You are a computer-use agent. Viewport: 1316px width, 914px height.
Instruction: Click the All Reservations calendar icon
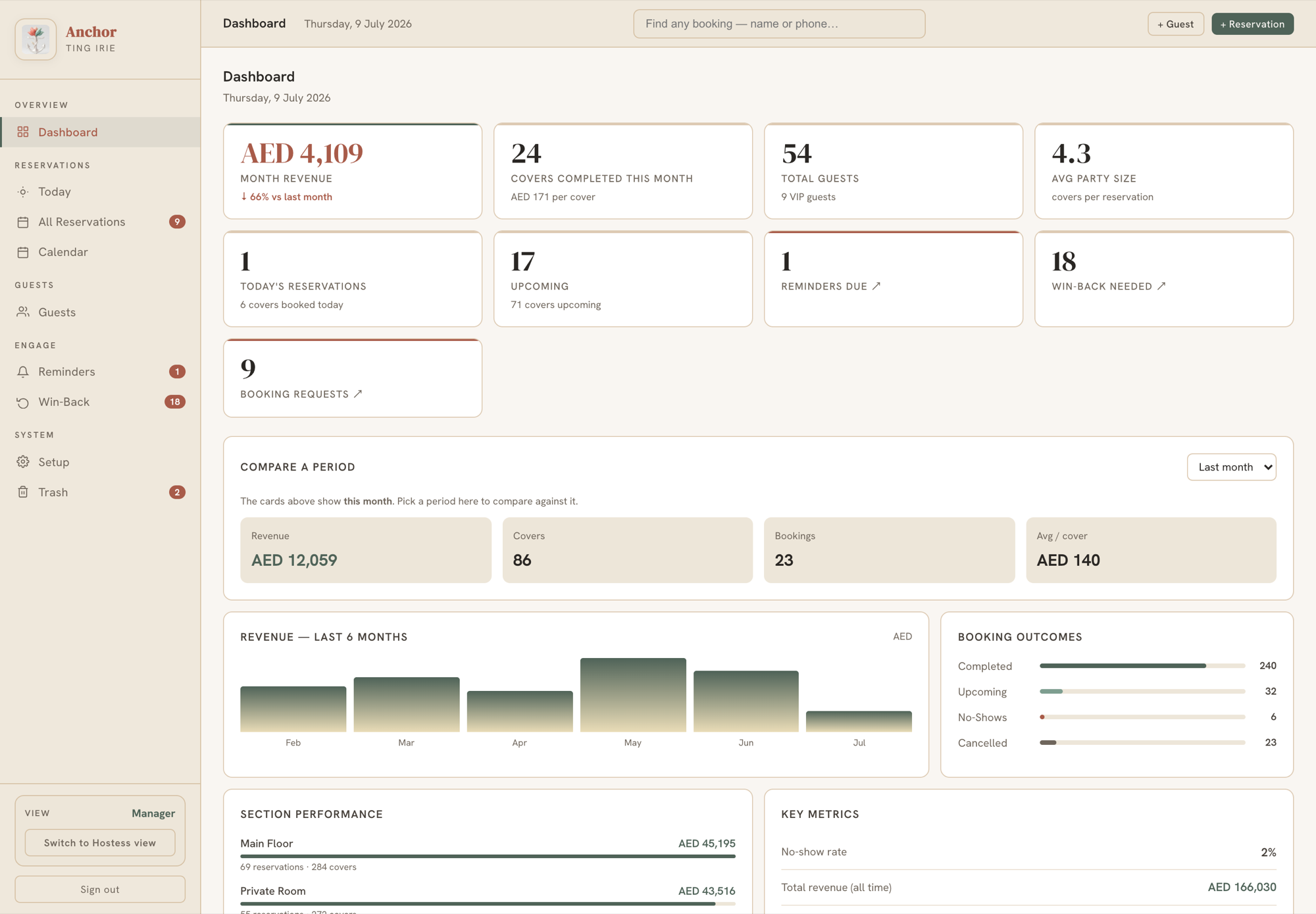point(23,222)
